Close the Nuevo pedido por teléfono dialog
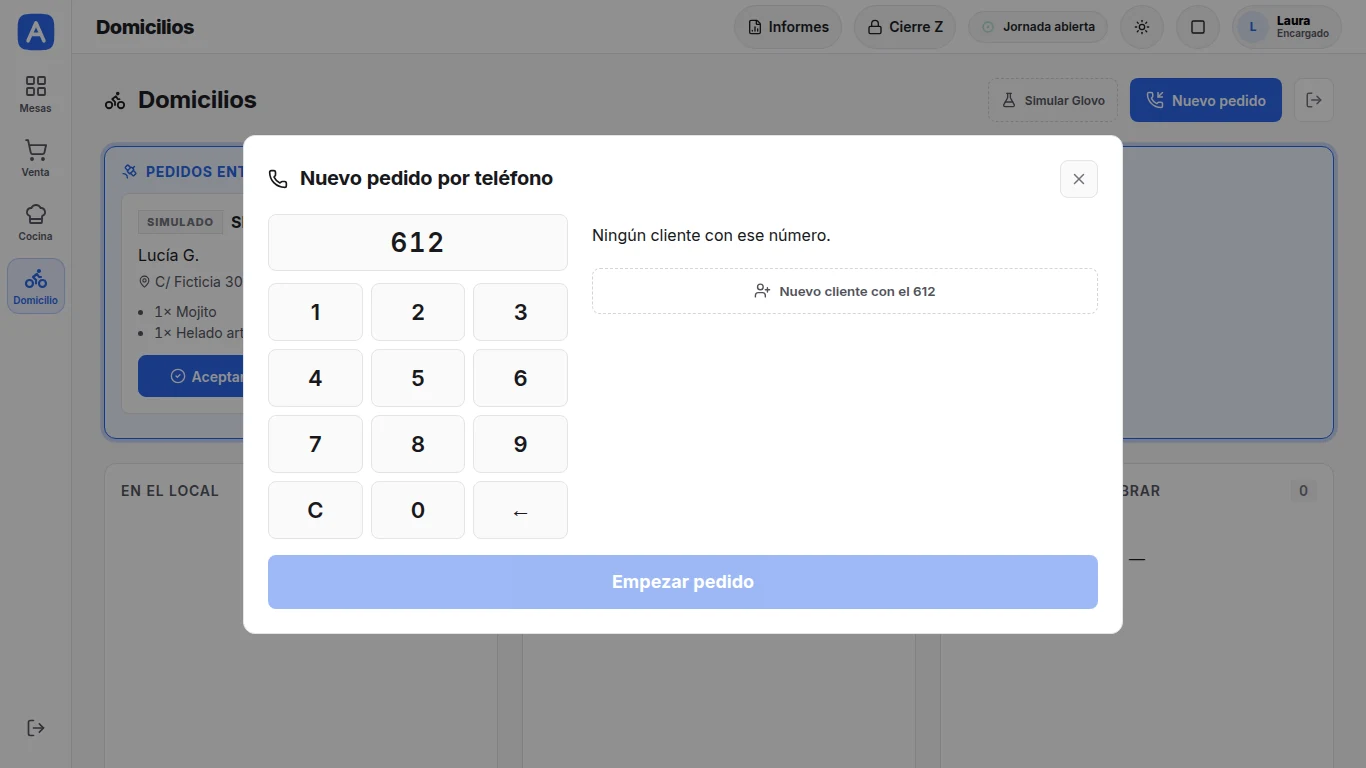The width and height of the screenshot is (1366, 768). (1079, 179)
